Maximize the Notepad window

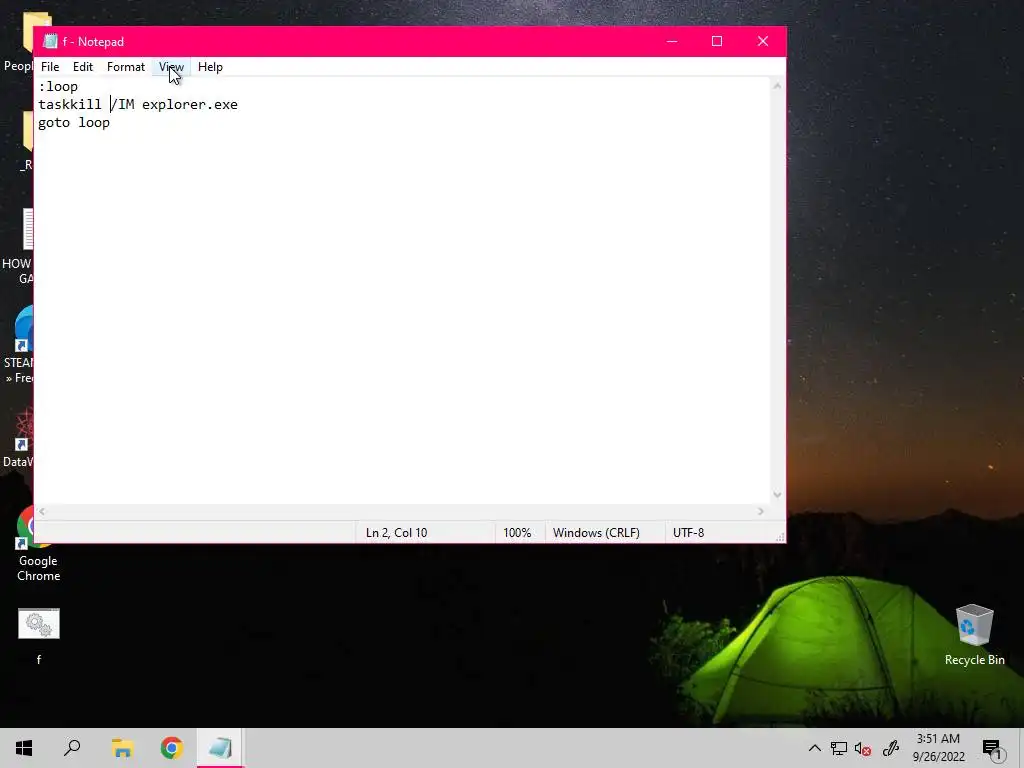[717, 41]
